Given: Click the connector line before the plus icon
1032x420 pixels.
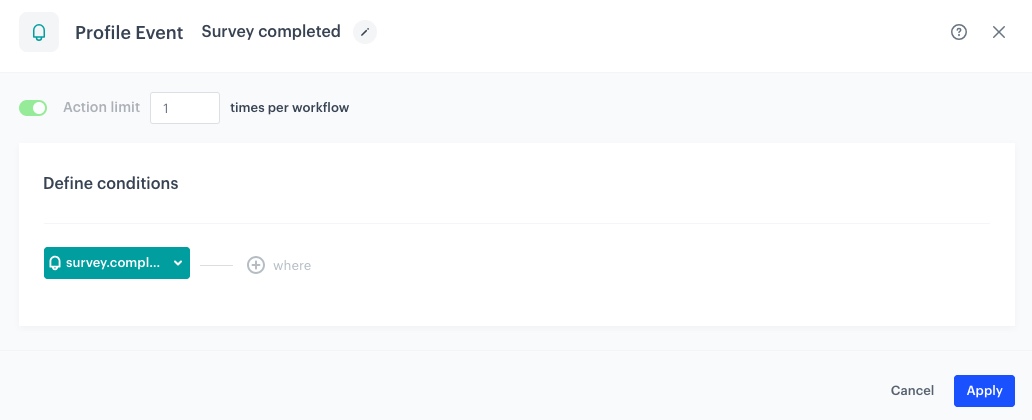Looking at the screenshot, I should [217, 265].
